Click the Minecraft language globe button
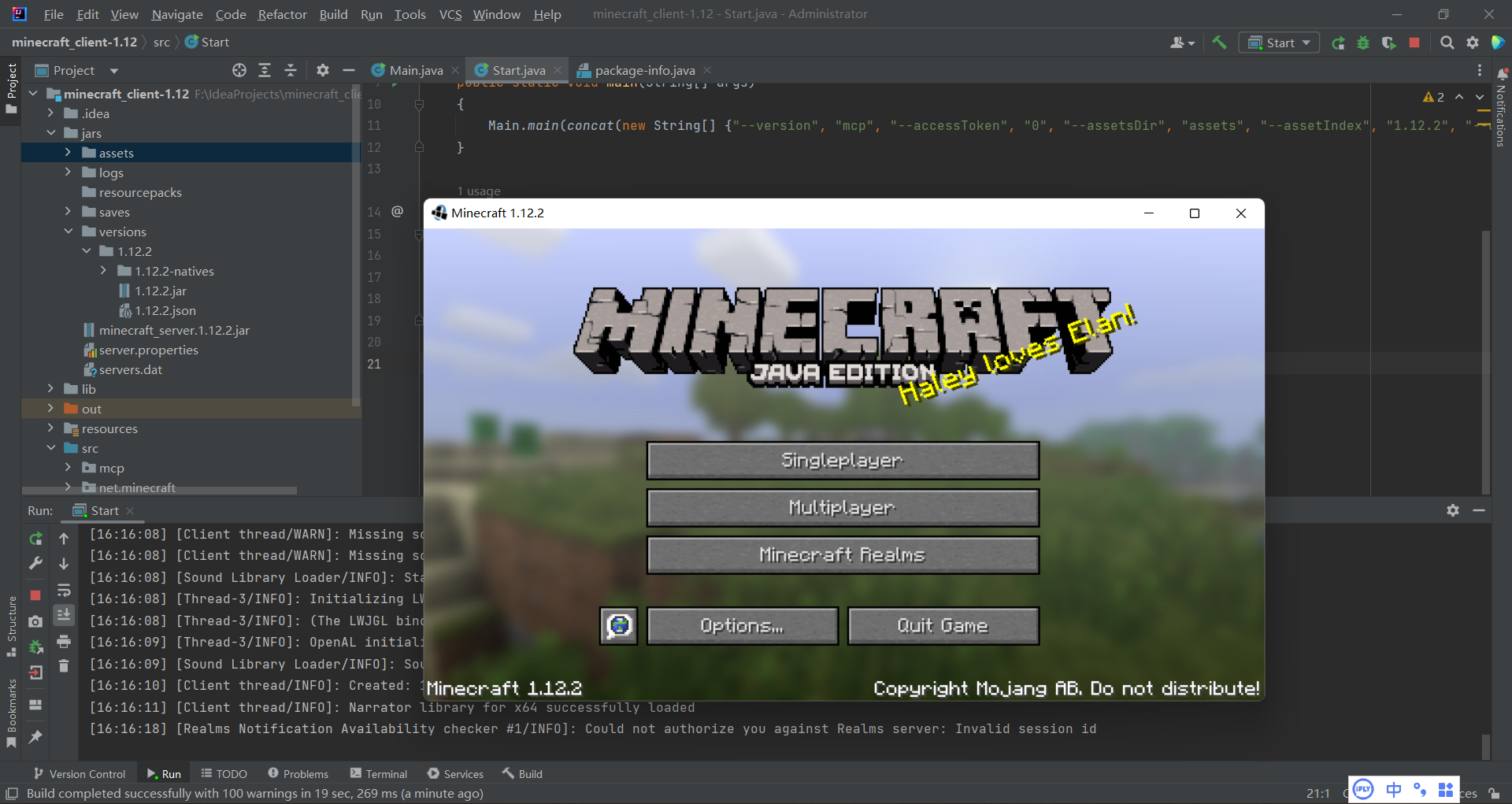 (x=619, y=626)
